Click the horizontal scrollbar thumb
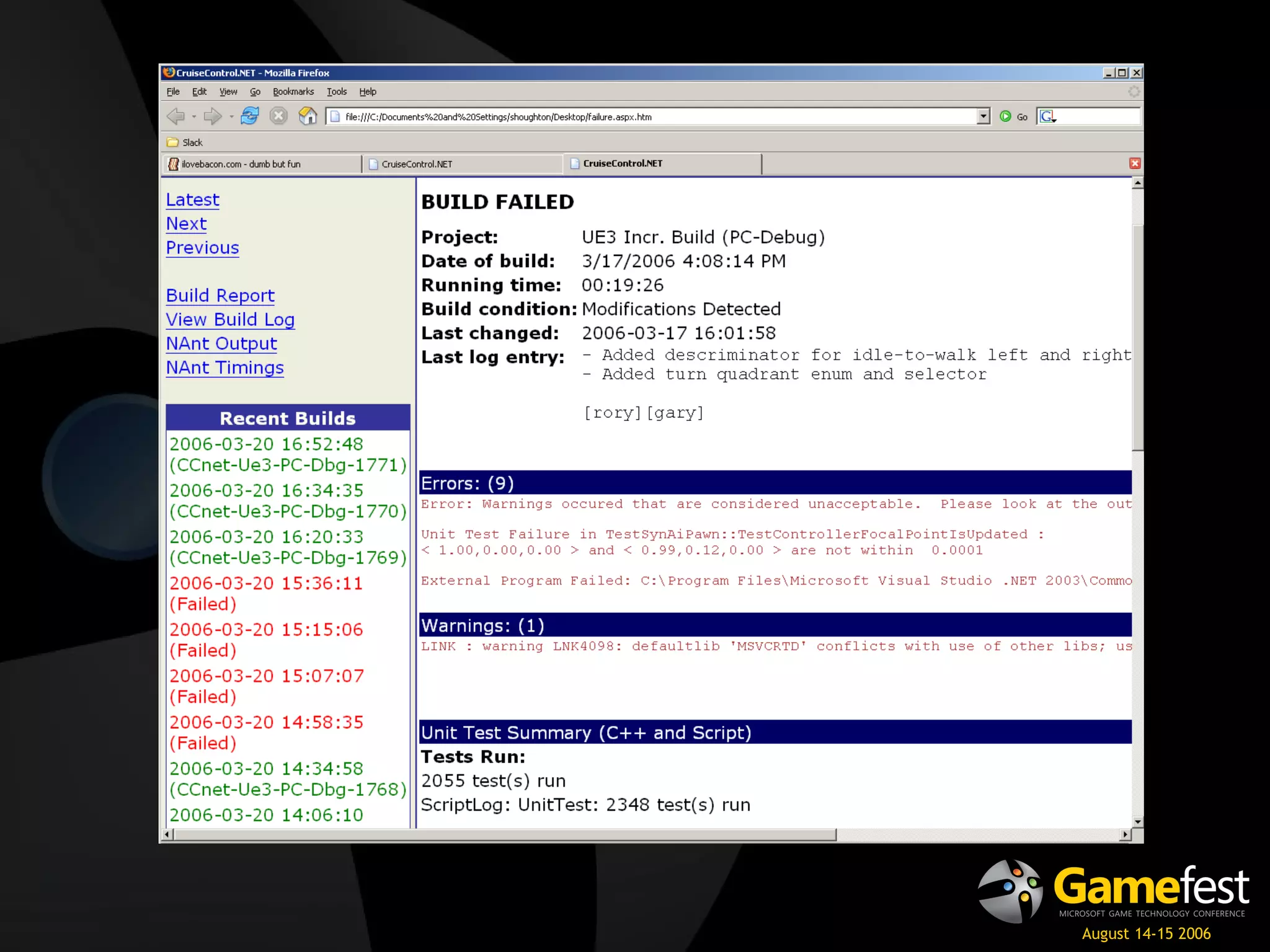The width and height of the screenshot is (1270, 952). pyautogui.click(x=505, y=835)
